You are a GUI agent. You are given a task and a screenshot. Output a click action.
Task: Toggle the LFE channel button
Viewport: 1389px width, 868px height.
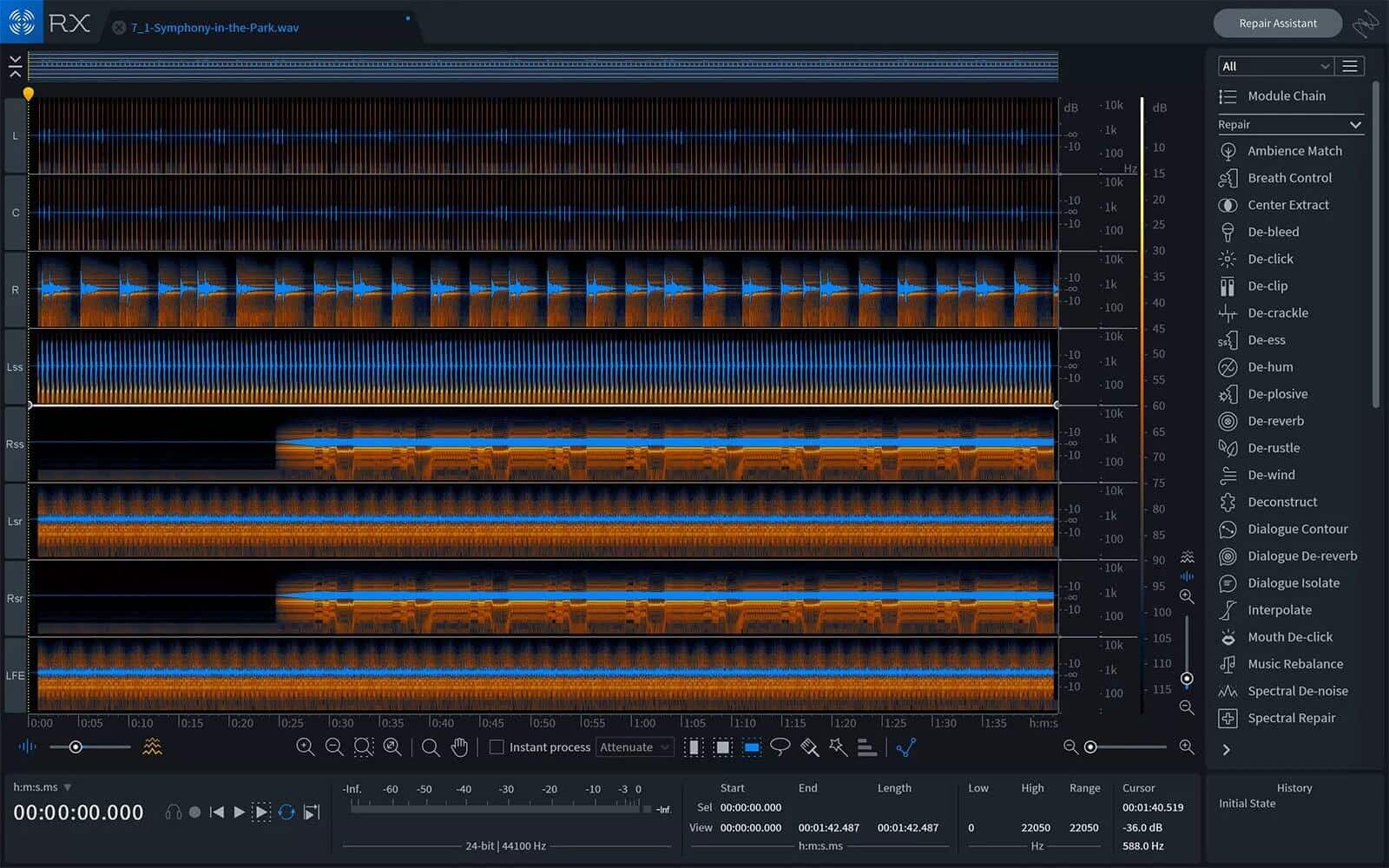point(16,675)
